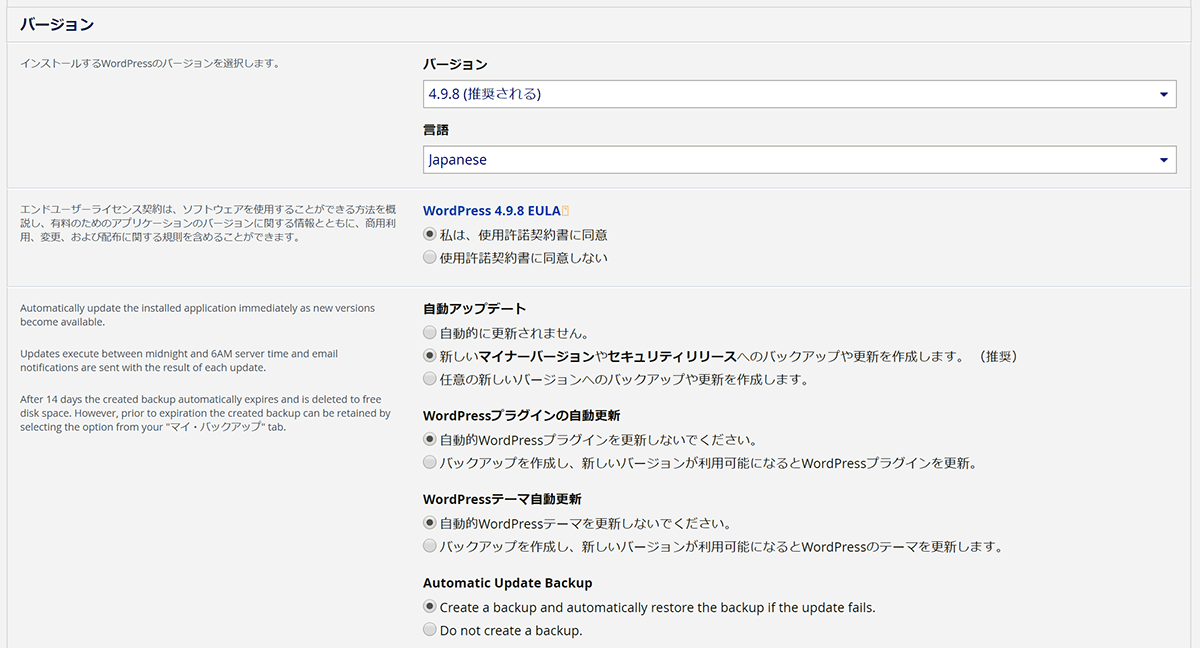Select the recommended minor version update option
This screenshot has height=648, width=1200.
pos(430,356)
